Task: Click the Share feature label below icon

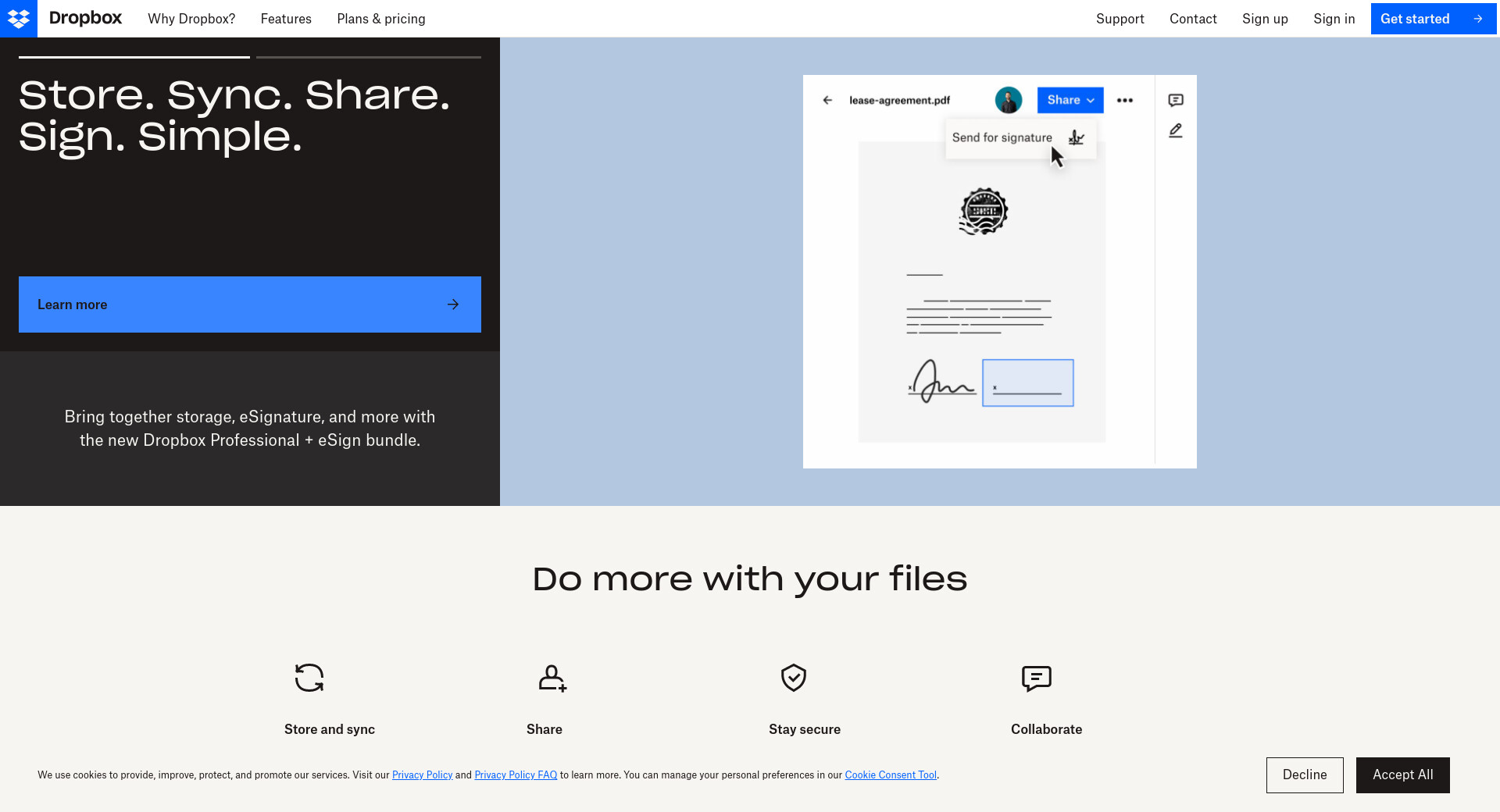Action: [545, 729]
